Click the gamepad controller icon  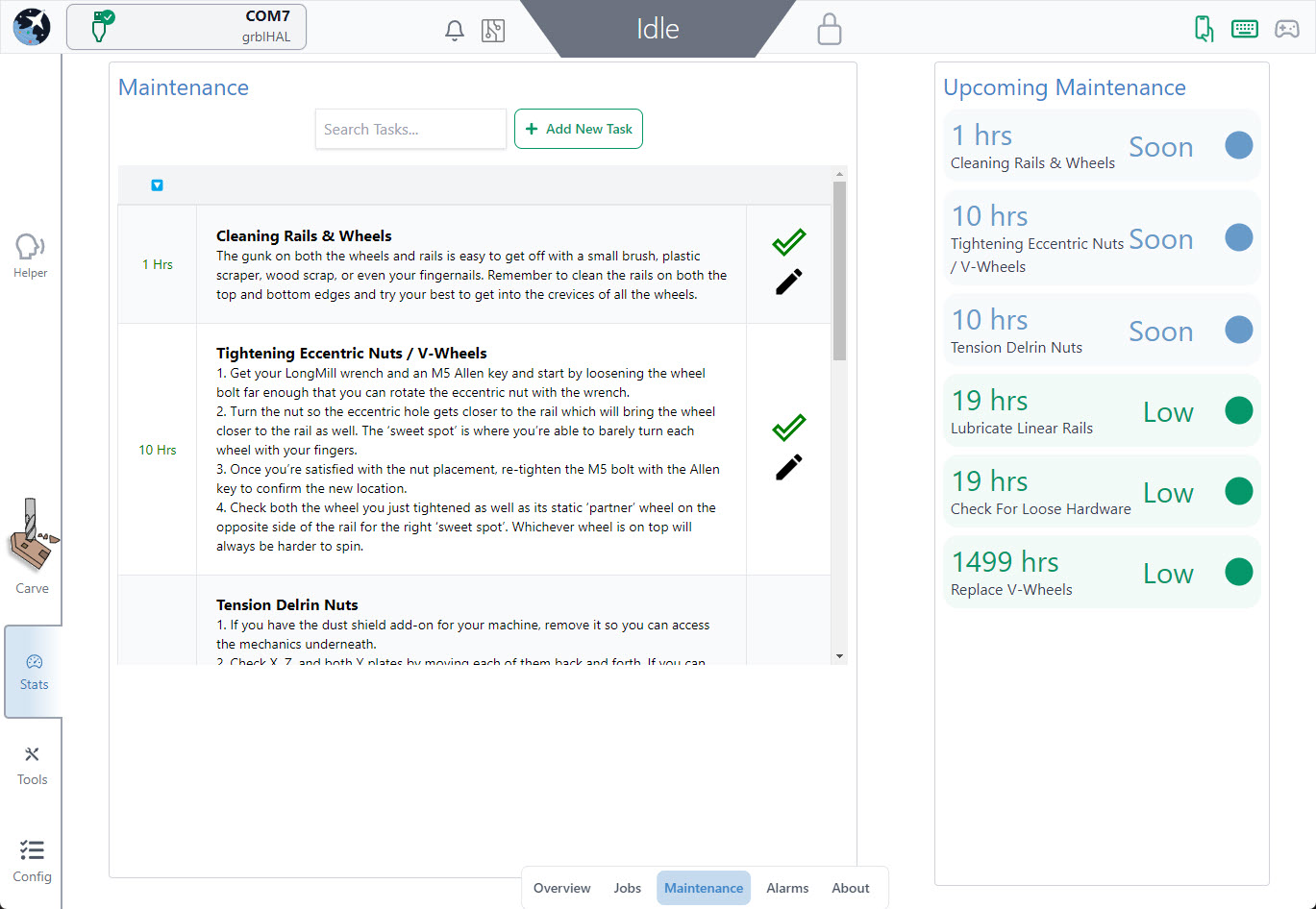(1287, 29)
